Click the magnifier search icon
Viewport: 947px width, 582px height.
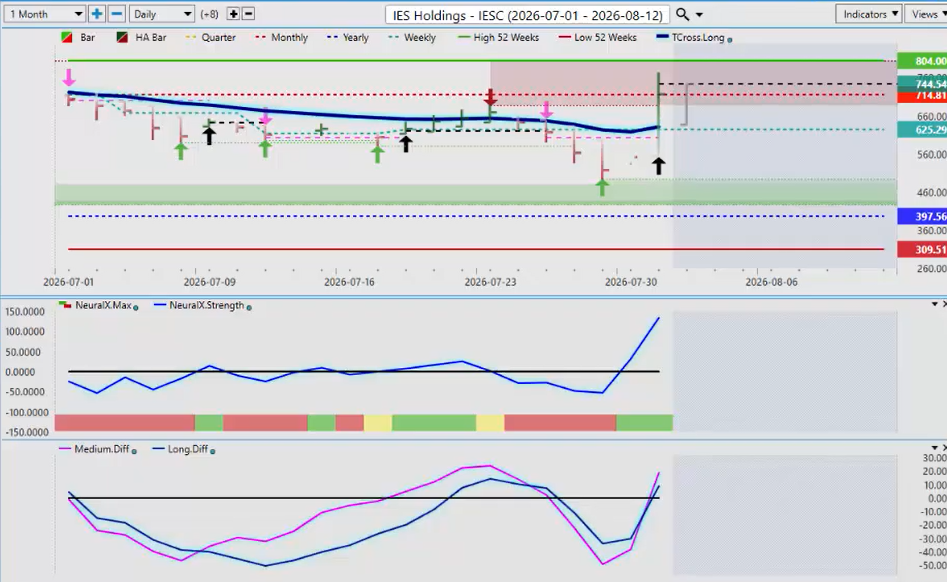pyautogui.click(x=682, y=14)
